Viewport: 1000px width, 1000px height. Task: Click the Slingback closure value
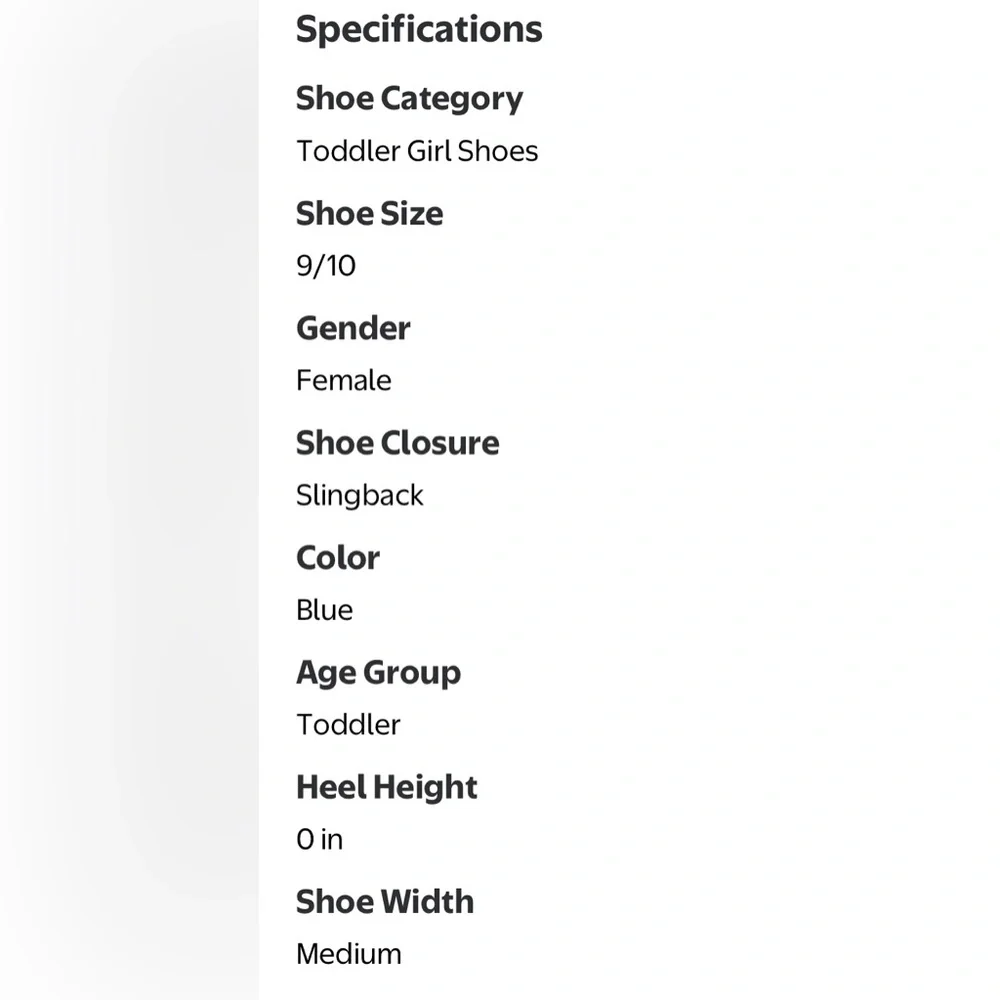click(360, 496)
